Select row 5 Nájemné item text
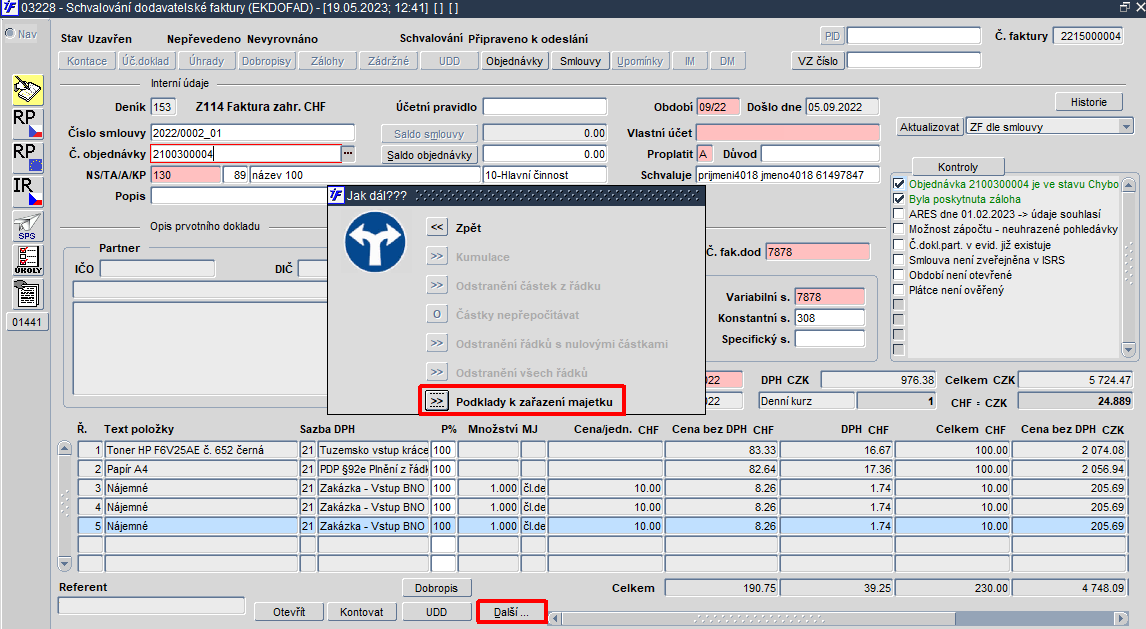Screen dimensions: 1146x629 [x=201, y=526]
